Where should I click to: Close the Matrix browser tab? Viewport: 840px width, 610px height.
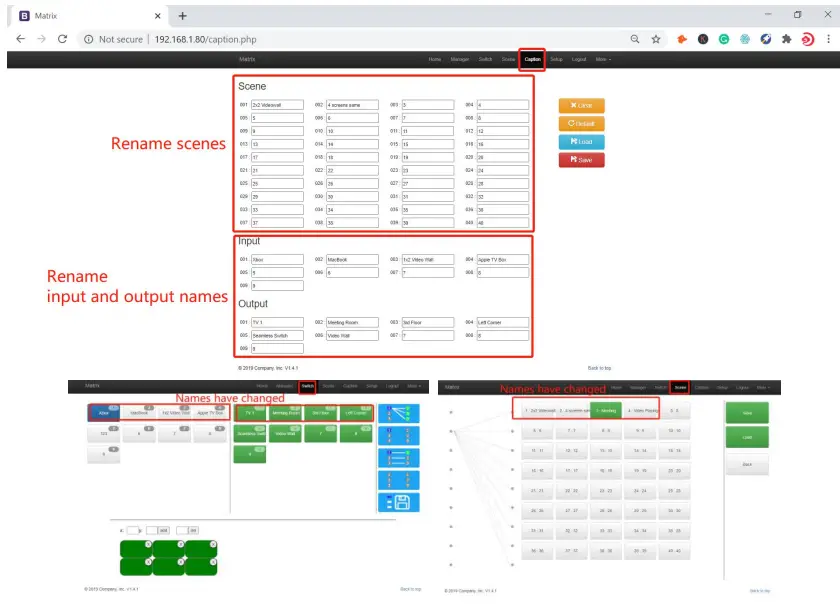(x=158, y=16)
